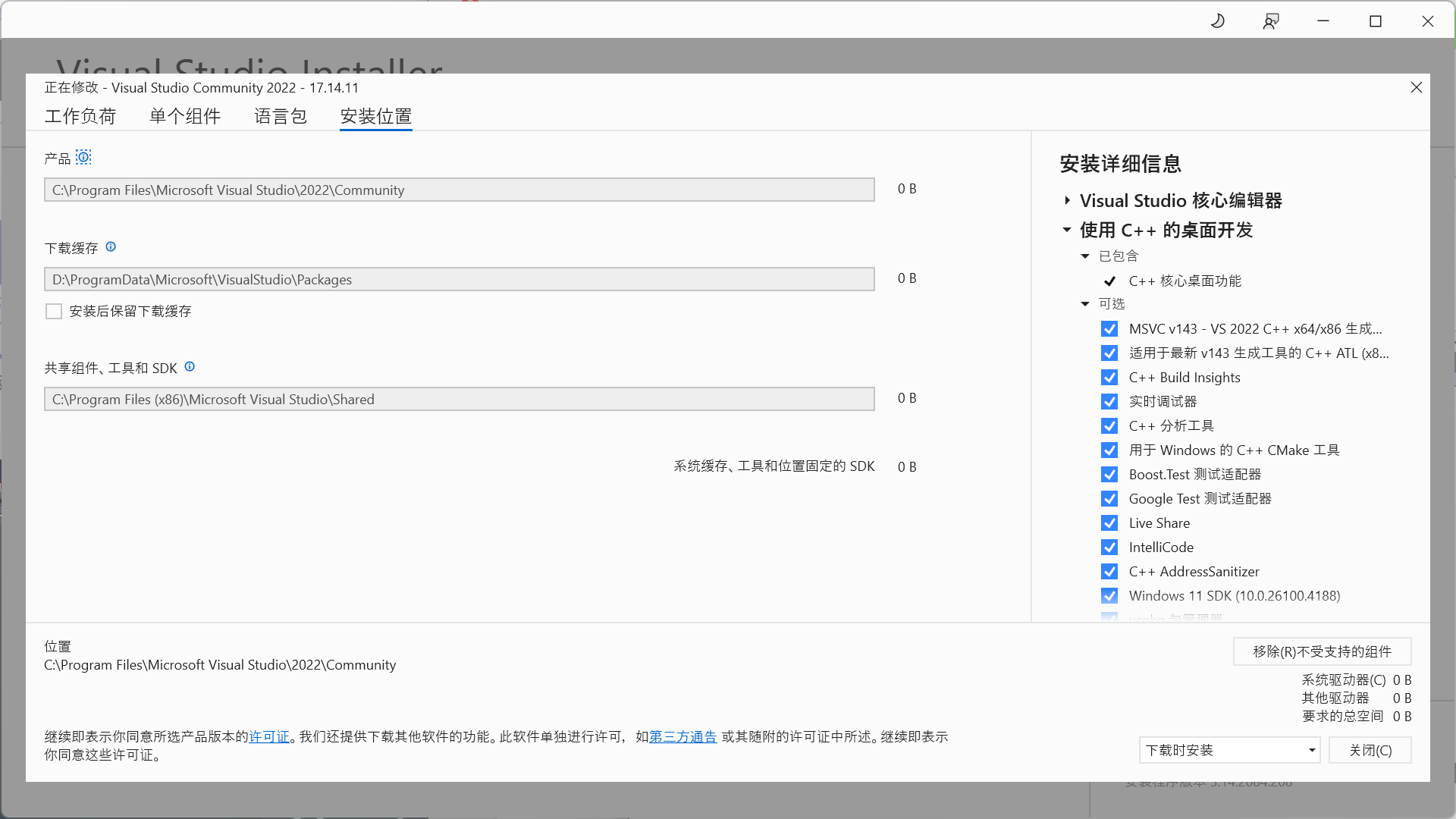The width and height of the screenshot is (1456, 819).
Task: Uncheck Live Share component
Action: (1109, 523)
